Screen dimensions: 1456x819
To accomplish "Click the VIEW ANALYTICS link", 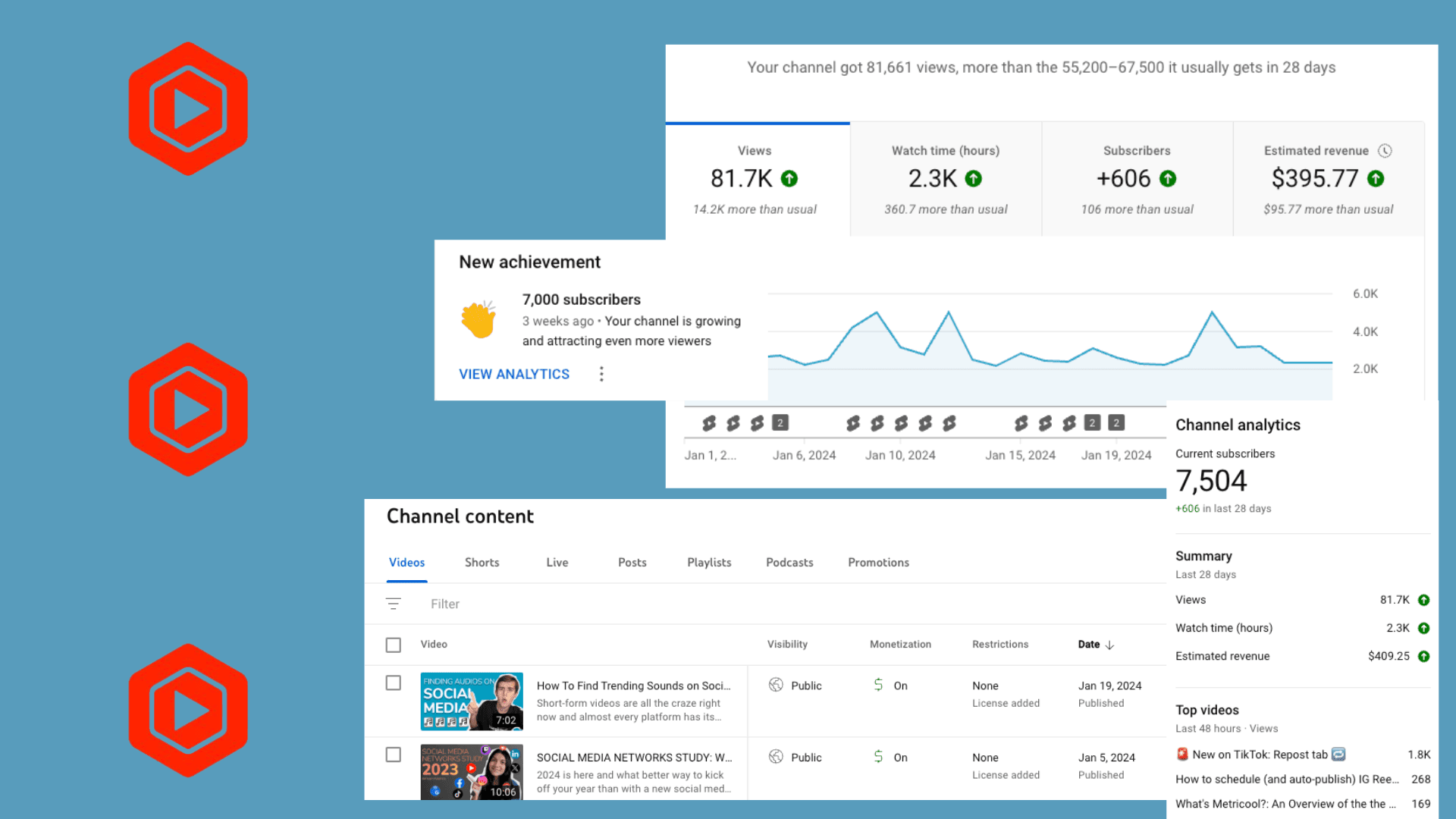I will point(513,374).
